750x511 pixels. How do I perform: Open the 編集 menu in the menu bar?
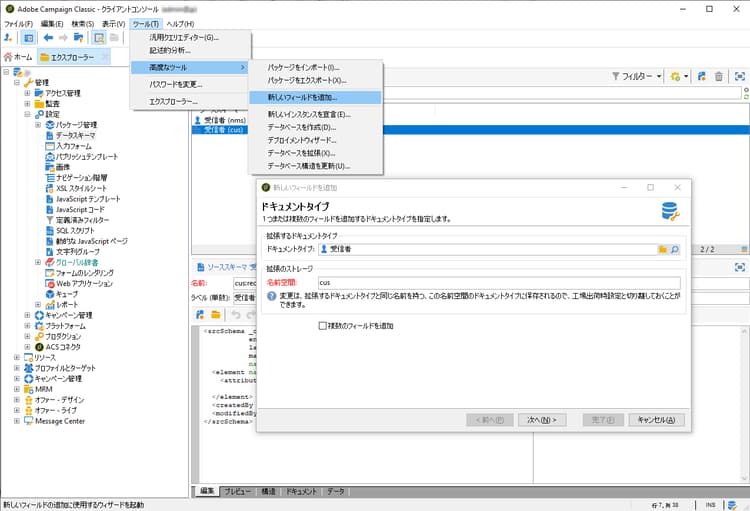52,23
